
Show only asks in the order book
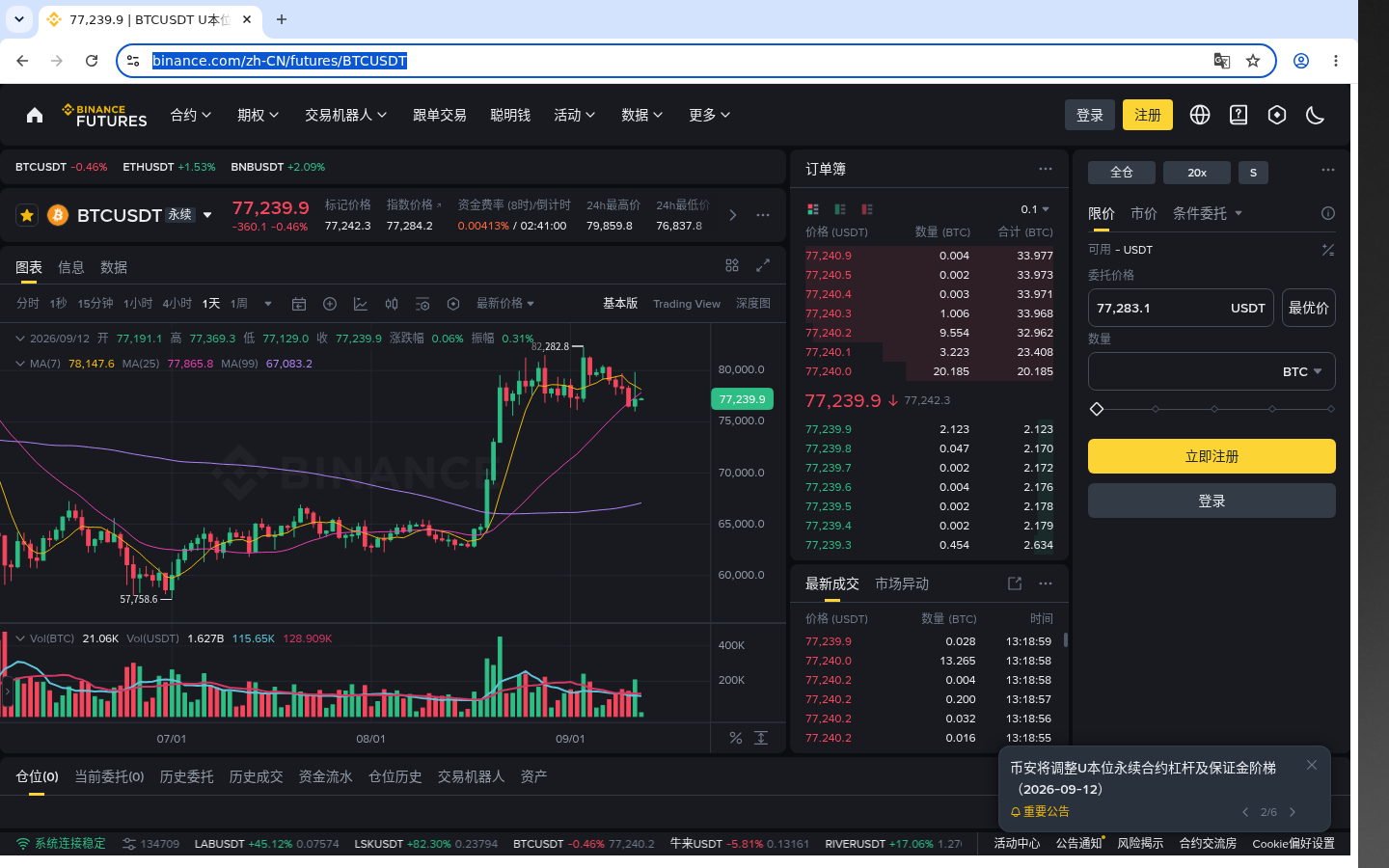coord(867,209)
